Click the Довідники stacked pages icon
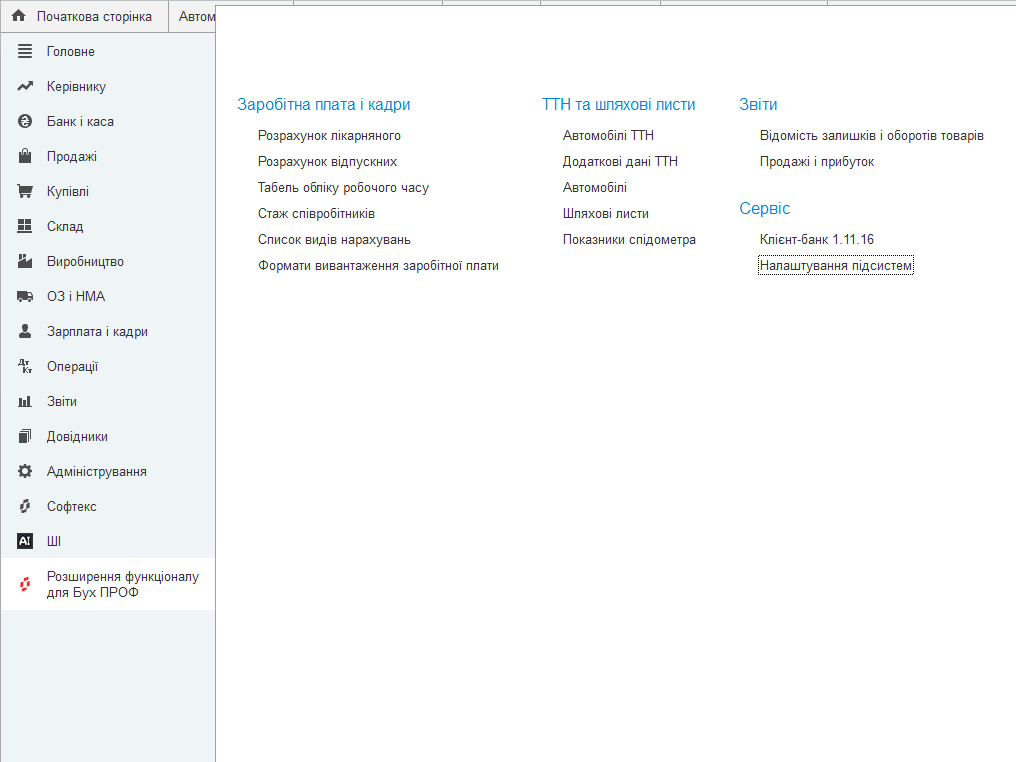The image size is (1016, 762). pos(25,436)
